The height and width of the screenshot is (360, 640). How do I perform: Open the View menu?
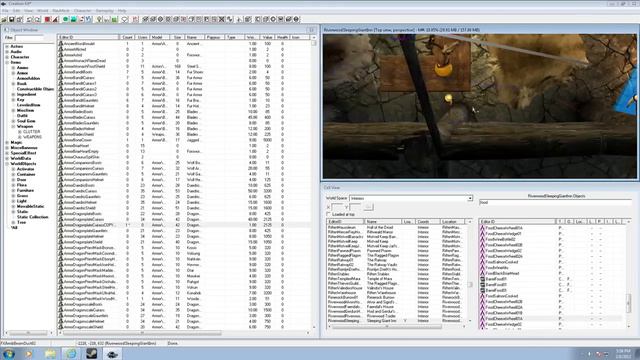coord(29,11)
